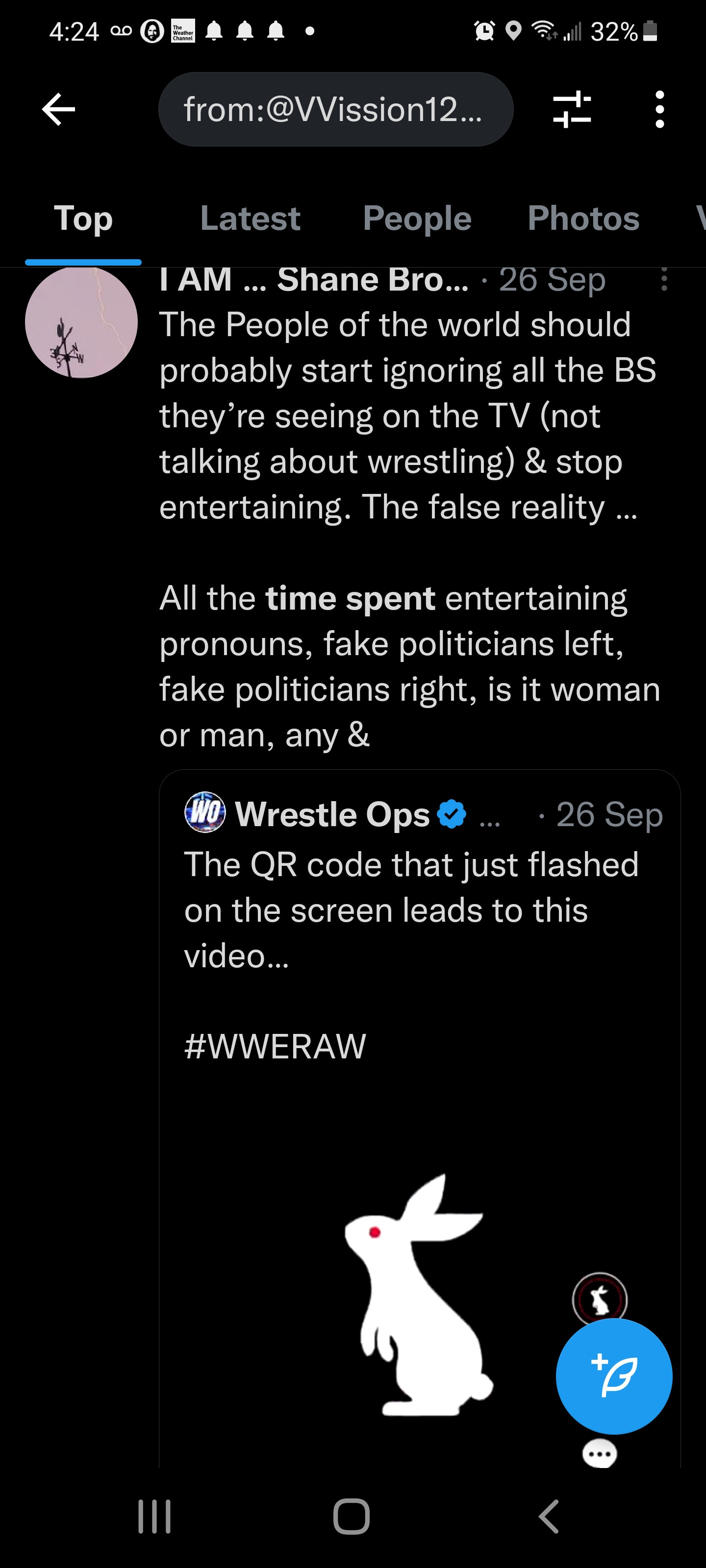Open the white rabbit video thumbnail
The width and height of the screenshot is (706, 1568).
click(419, 1291)
